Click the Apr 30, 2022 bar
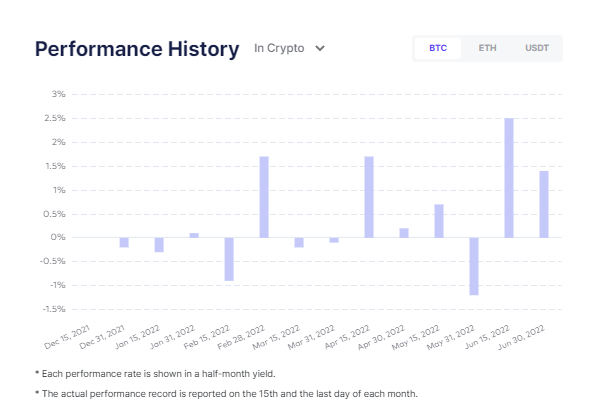Screen dimensions: 604x412 pos(404,233)
